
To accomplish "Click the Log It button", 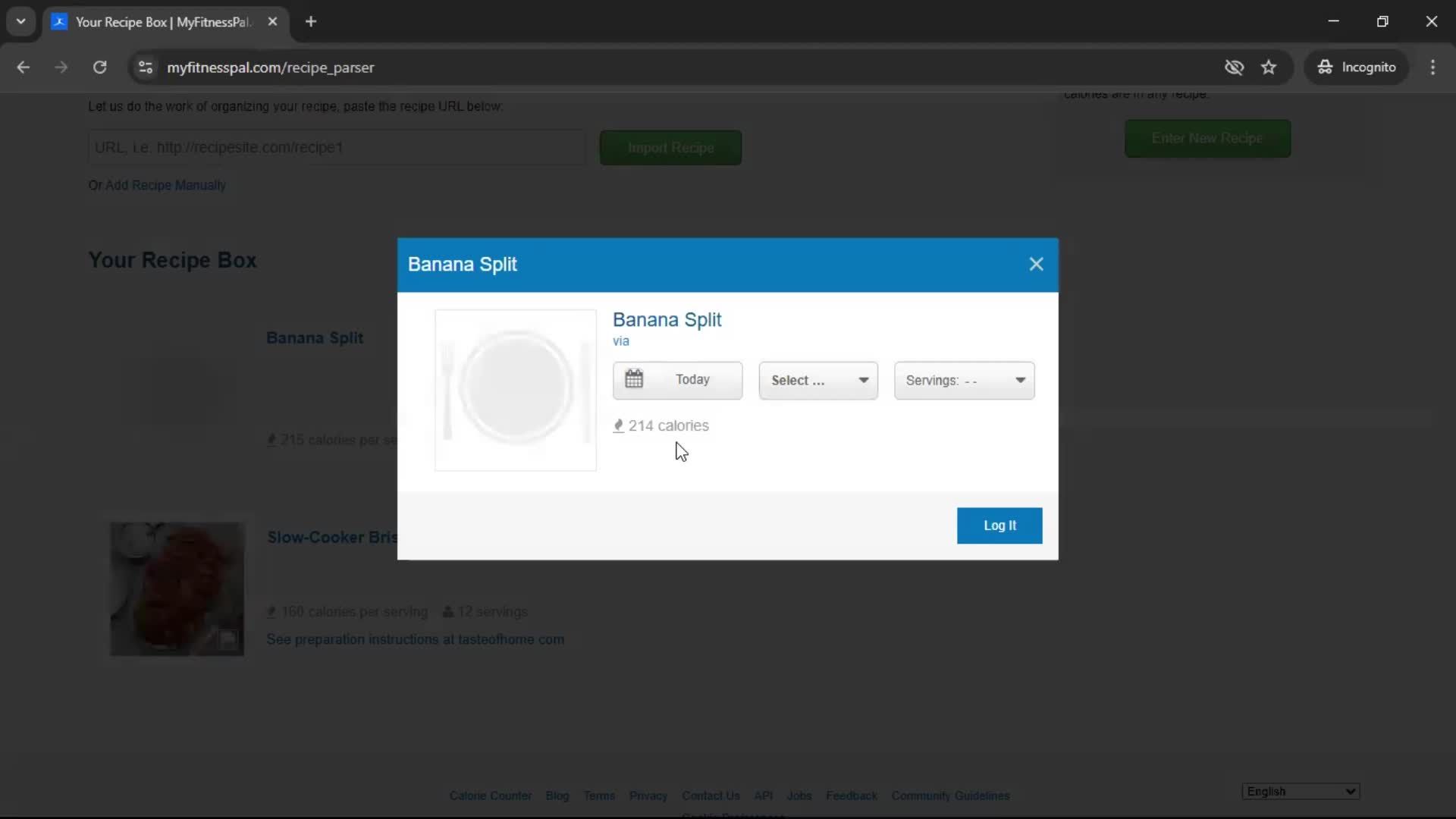I will coord(999,526).
